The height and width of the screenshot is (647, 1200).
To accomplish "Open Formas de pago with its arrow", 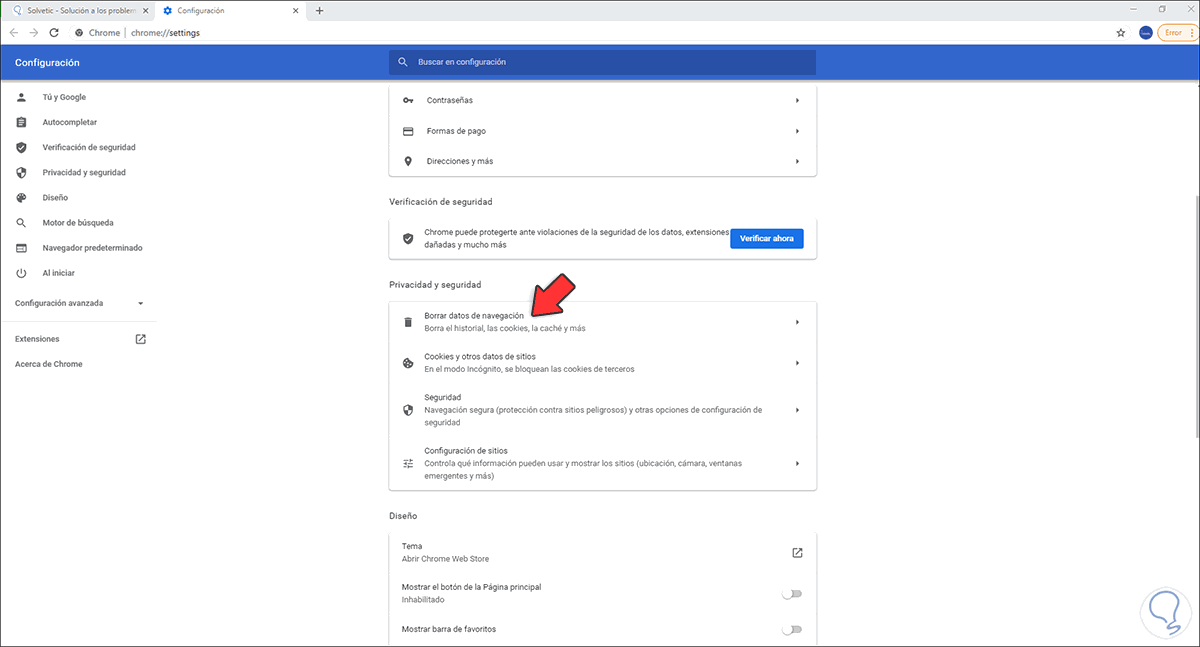I will [x=797, y=131].
